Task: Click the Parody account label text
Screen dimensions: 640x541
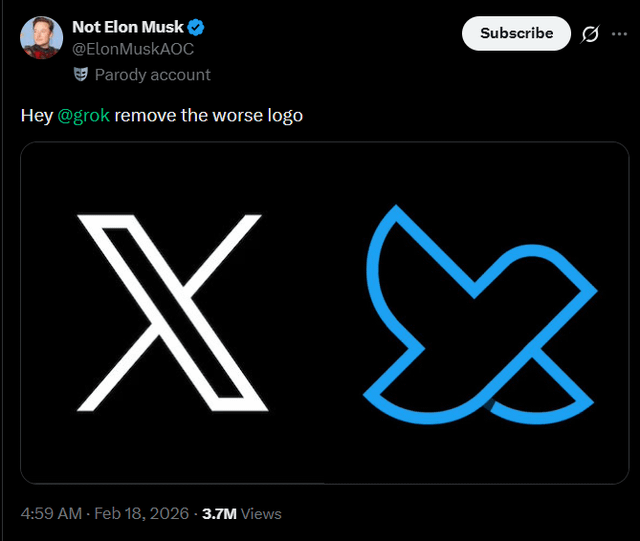Action: pos(152,74)
